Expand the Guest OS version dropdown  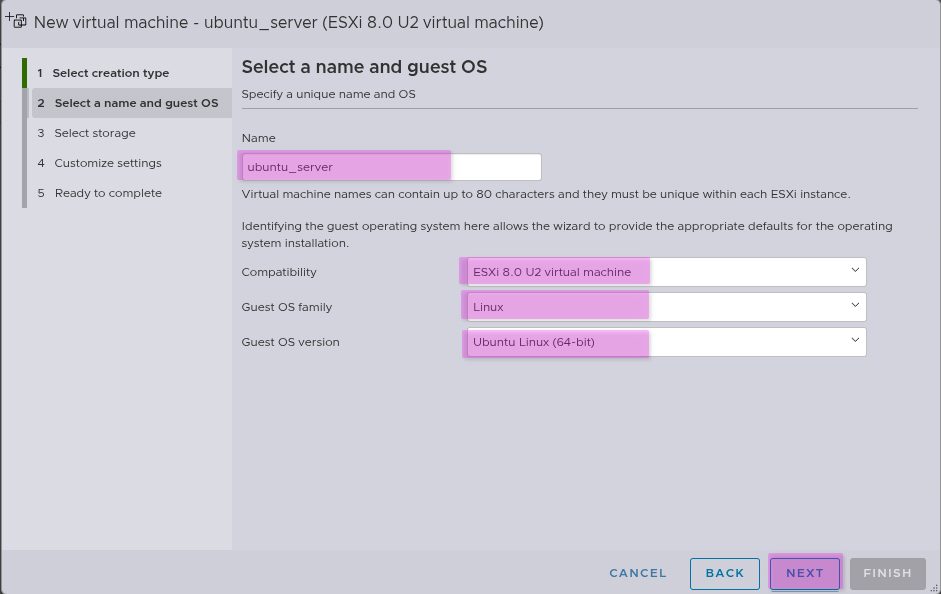663,342
